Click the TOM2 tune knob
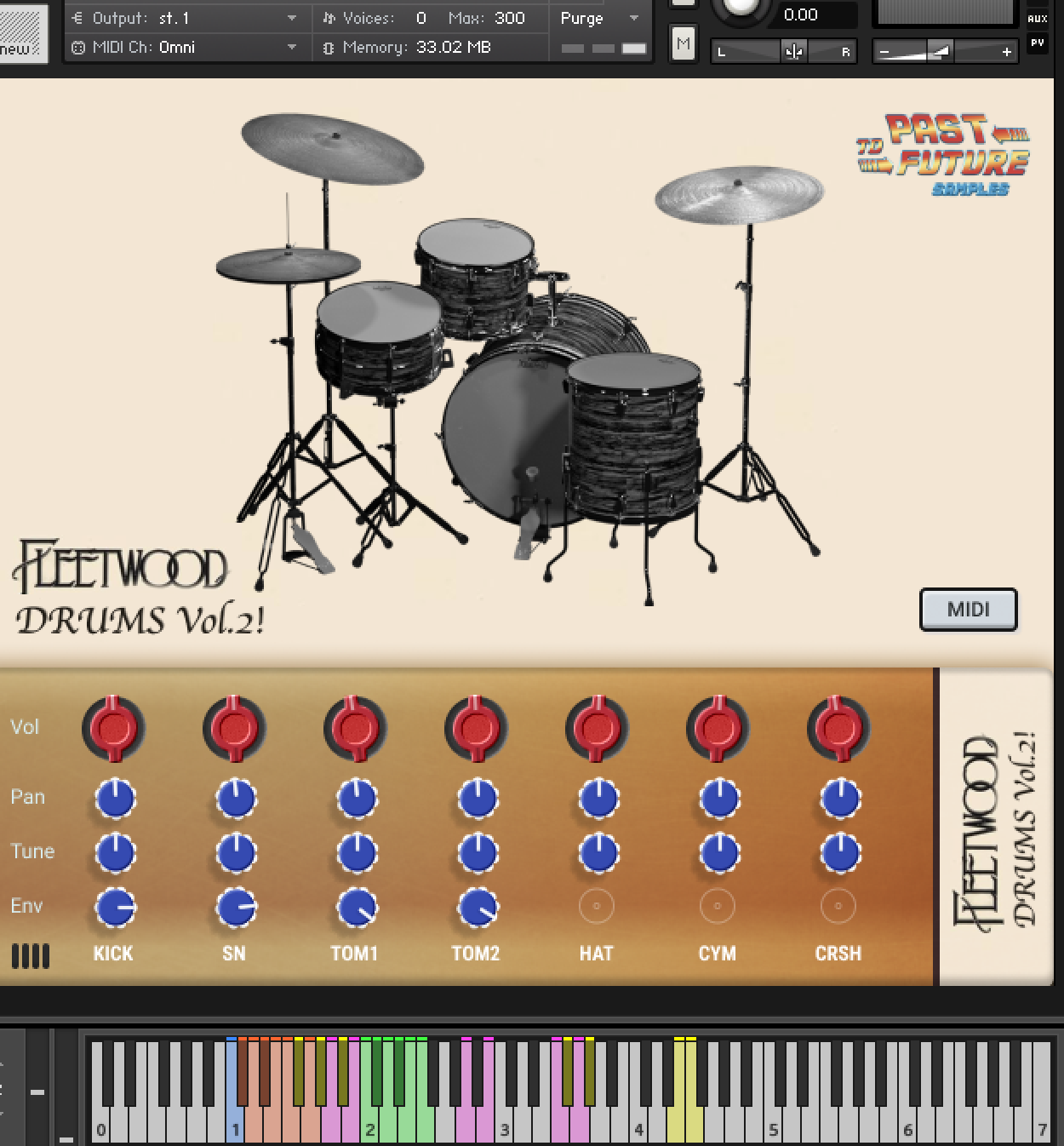Image resolution: width=1064 pixels, height=1146 pixels. click(478, 853)
